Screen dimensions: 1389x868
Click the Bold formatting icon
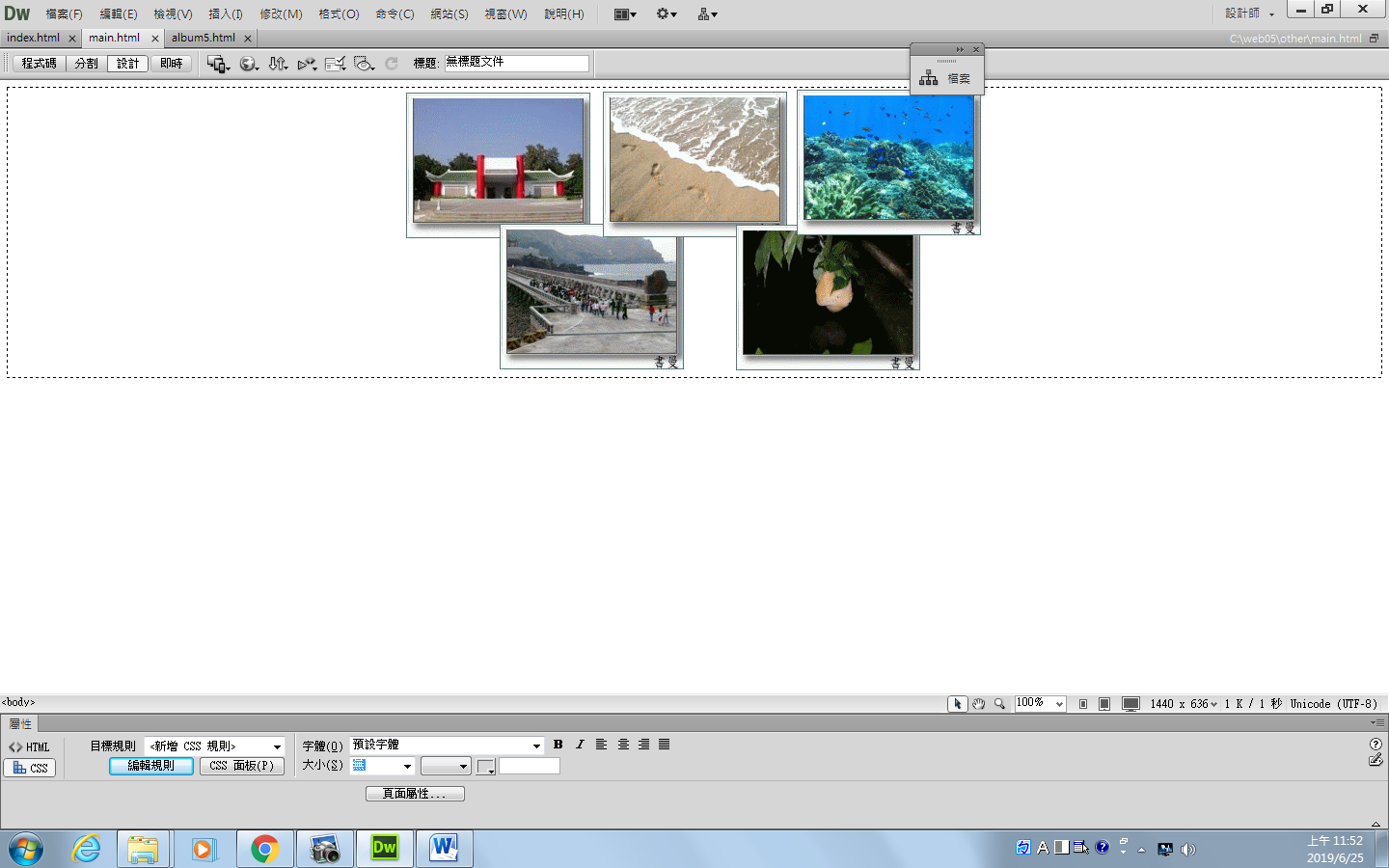click(558, 745)
